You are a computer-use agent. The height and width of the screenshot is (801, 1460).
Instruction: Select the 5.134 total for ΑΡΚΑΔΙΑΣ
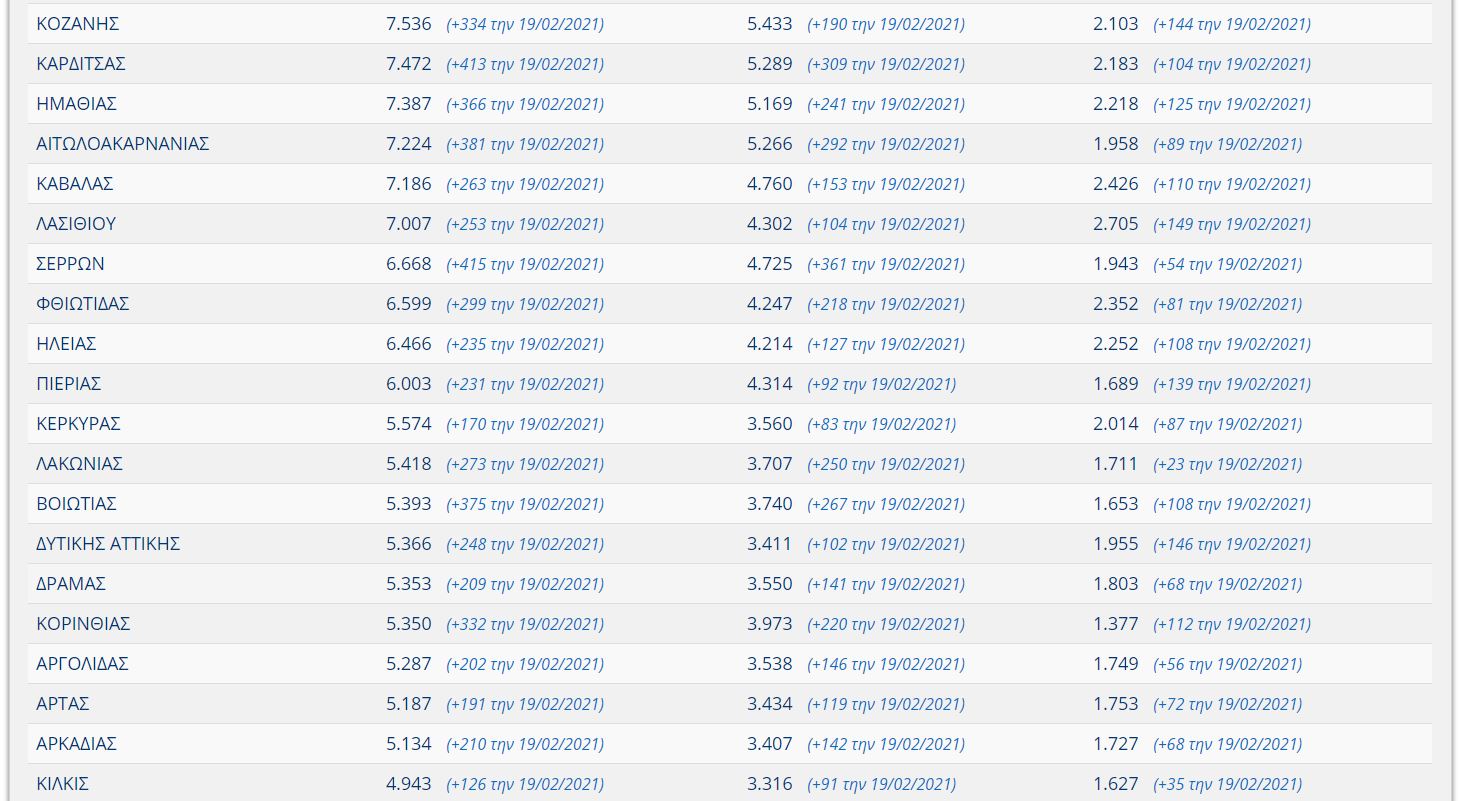[x=408, y=744]
